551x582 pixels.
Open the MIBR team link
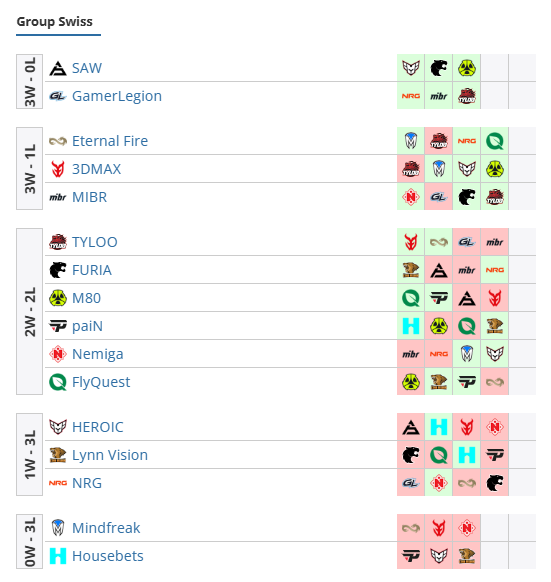(x=89, y=197)
